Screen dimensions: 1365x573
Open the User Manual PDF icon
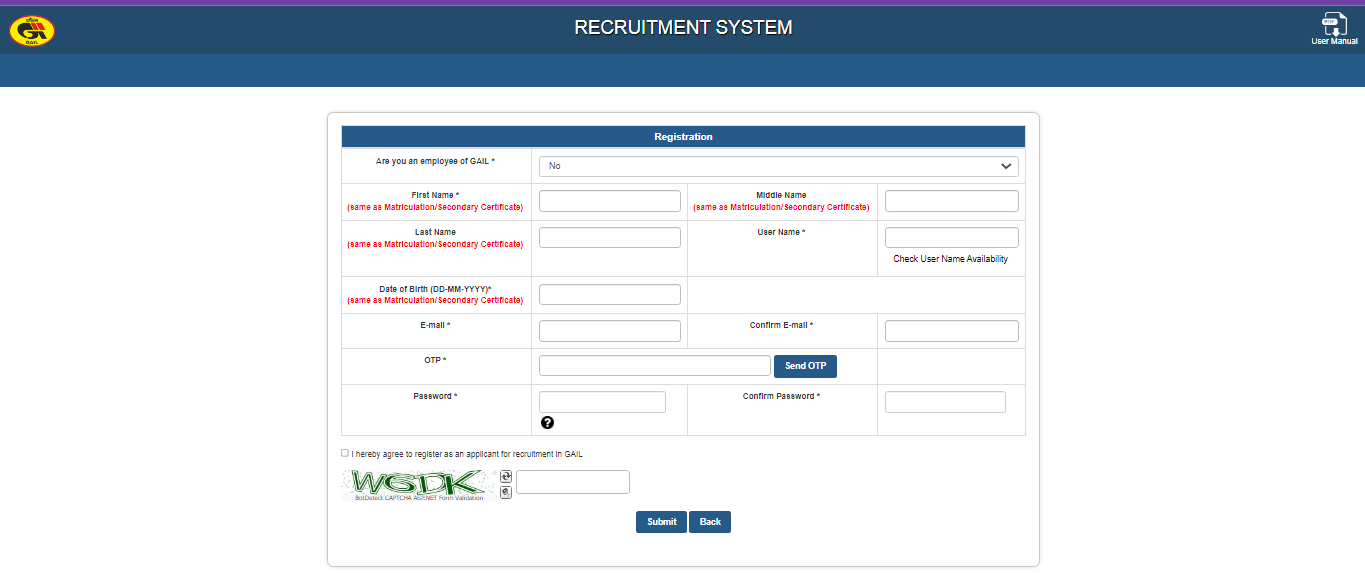click(1334, 24)
